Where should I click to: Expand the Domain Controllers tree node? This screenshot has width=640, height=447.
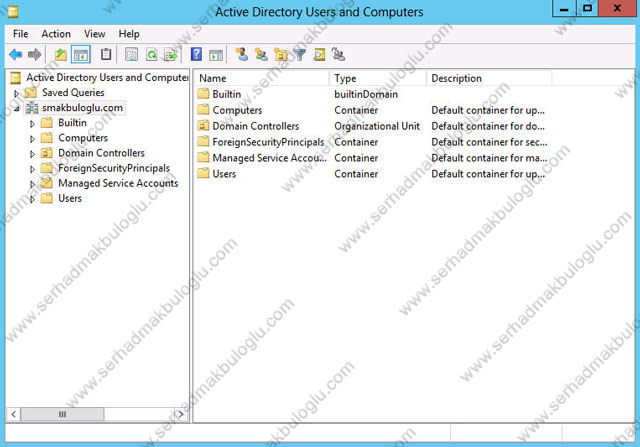click(32, 154)
